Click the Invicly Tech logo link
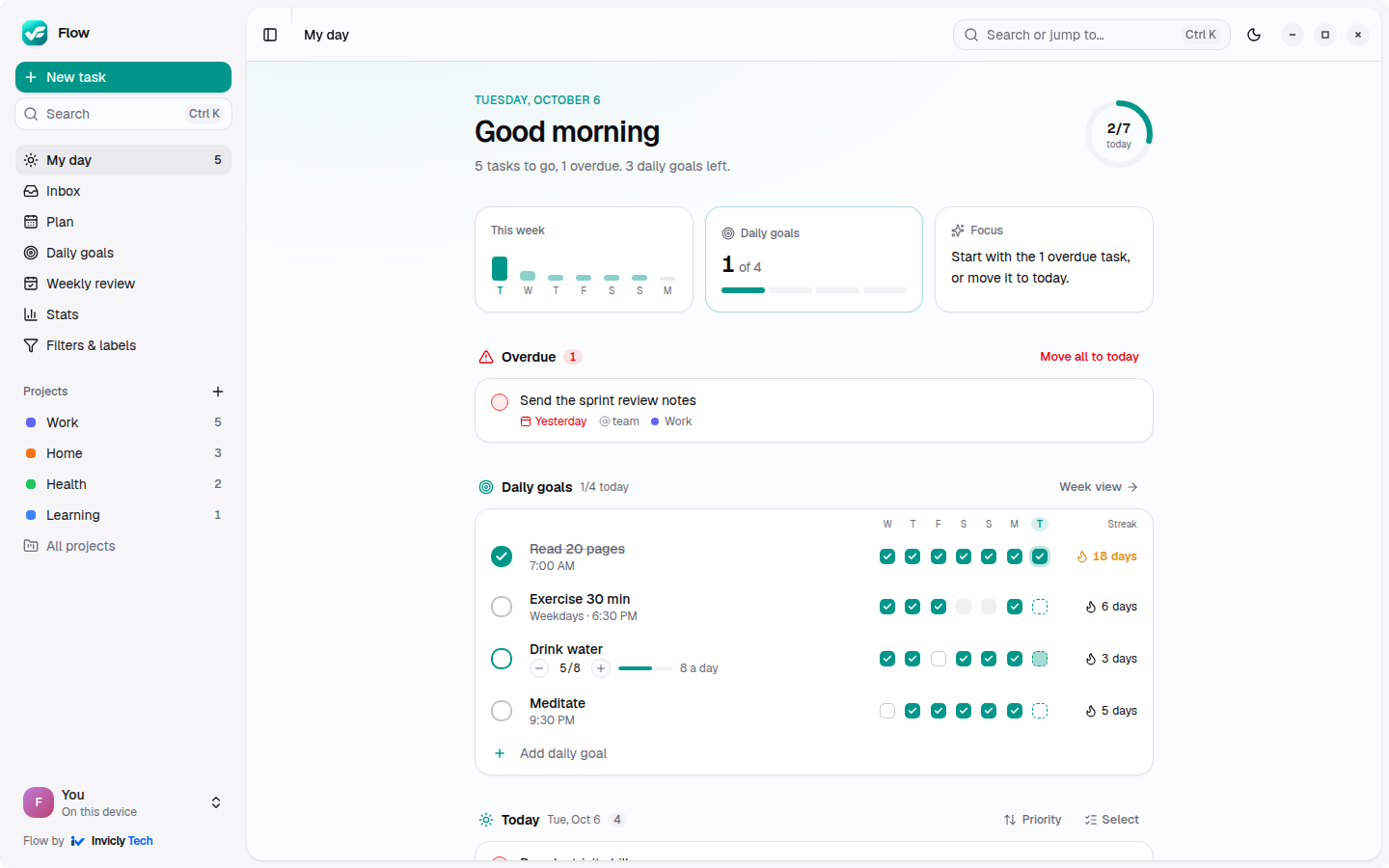The height and width of the screenshot is (868, 1389). click(112, 841)
